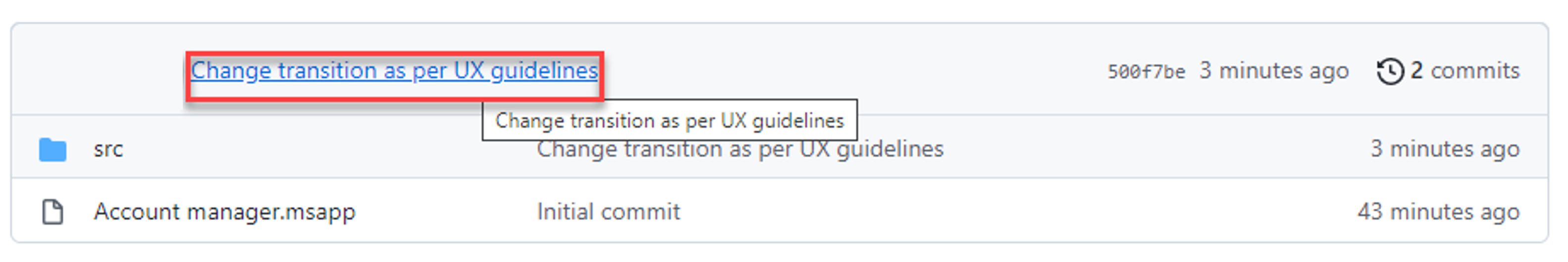Open the commit history clock icon
The width and height of the screenshot is (1568, 262).
pos(1390,72)
